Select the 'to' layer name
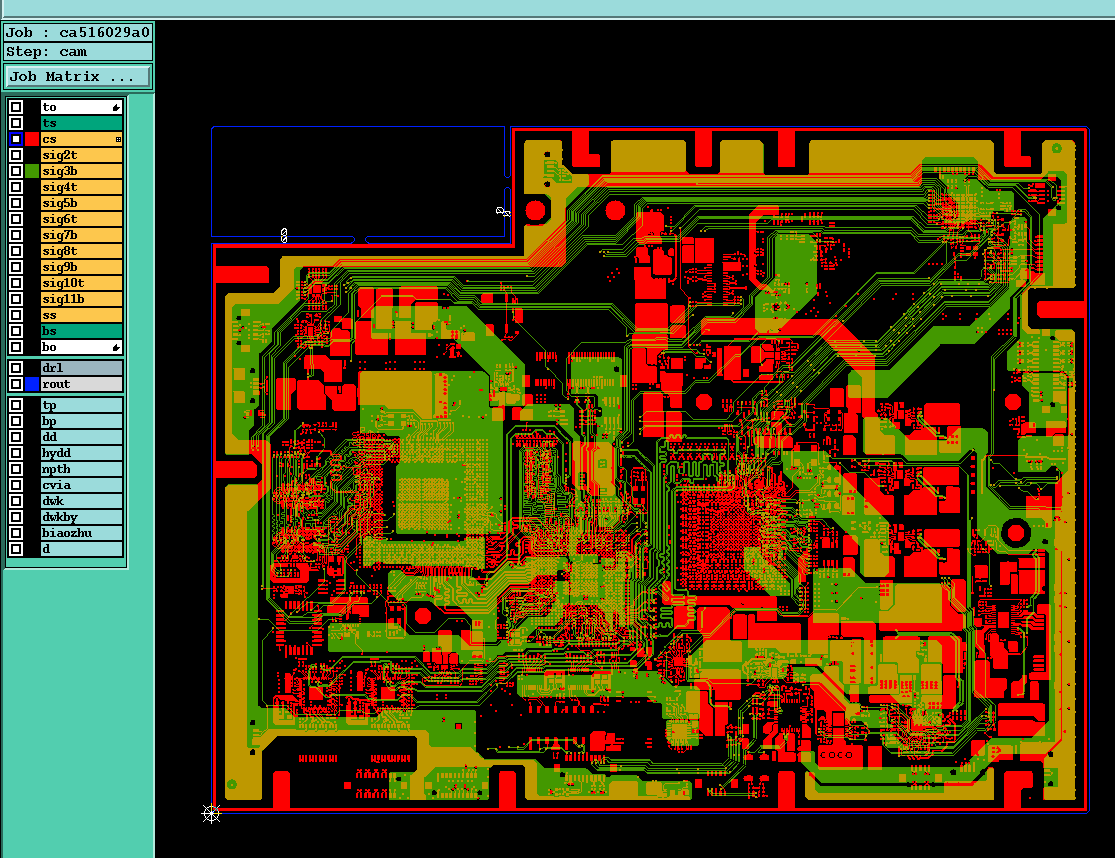The height and width of the screenshot is (858, 1115). pos(82,107)
